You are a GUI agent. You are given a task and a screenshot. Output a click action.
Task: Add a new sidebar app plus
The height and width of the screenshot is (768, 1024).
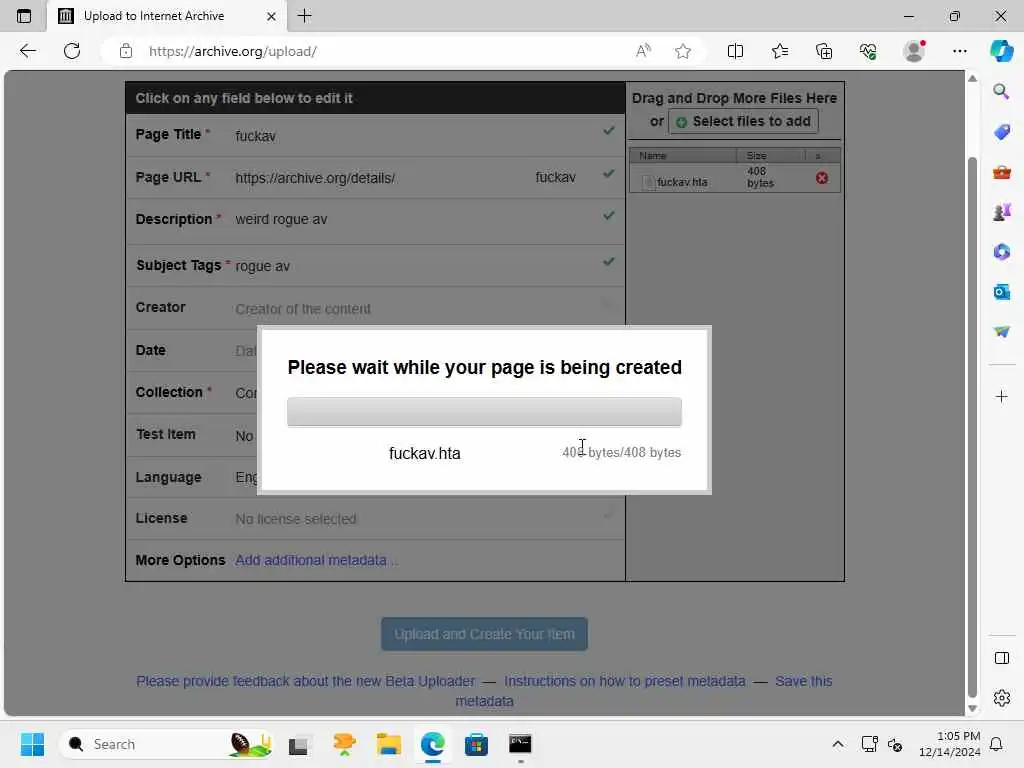pos(1001,396)
